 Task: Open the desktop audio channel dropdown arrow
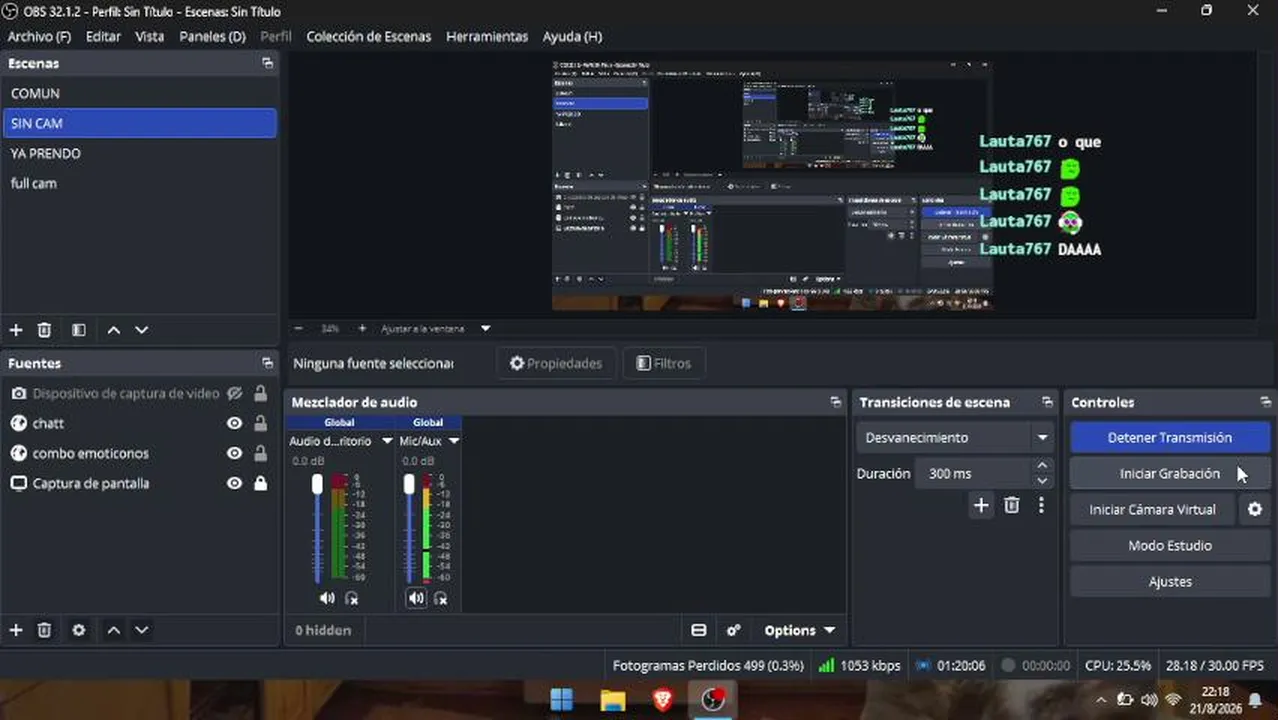point(386,441)
